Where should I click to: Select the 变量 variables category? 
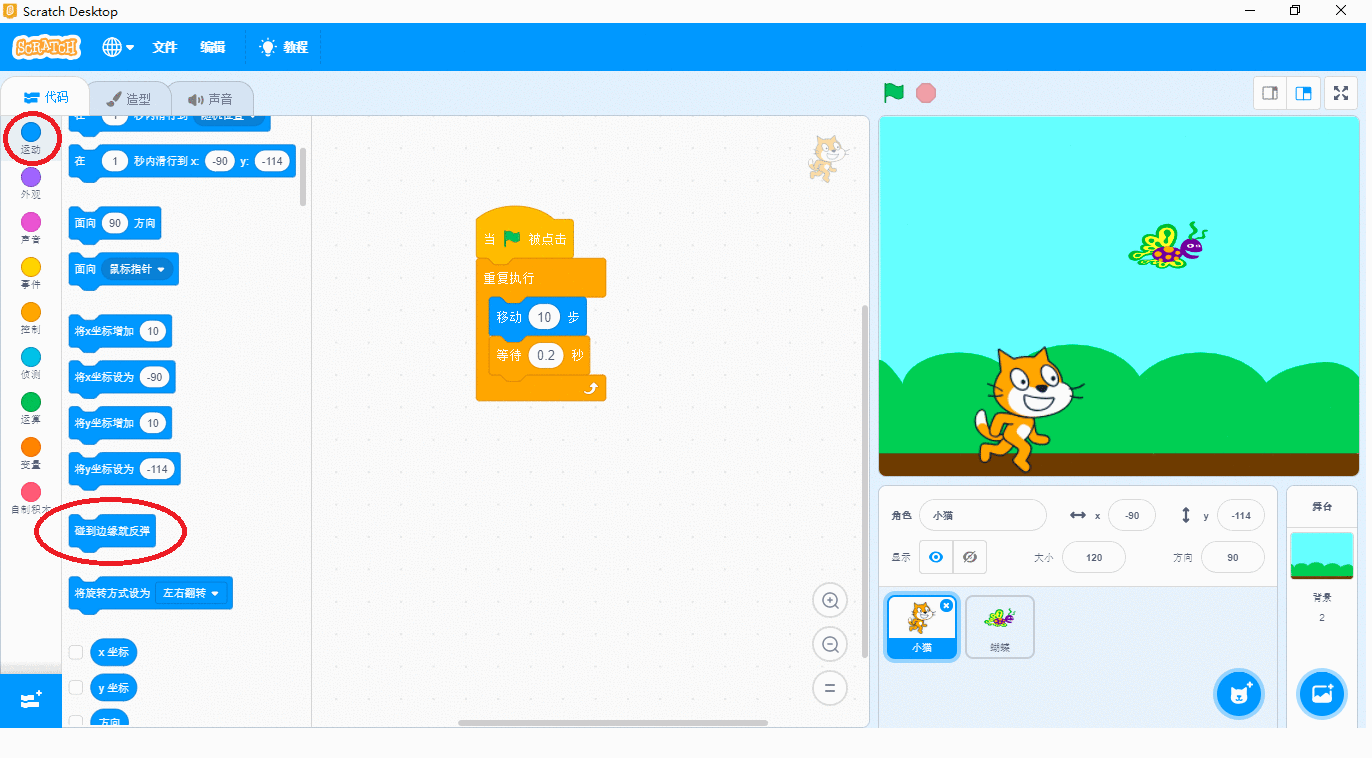(x=31, y=454)
